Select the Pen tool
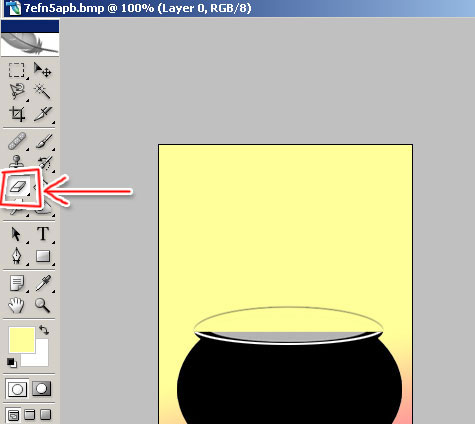Image resolution: width=475 pixels, height=424 pixels. (x=17, y=256)
